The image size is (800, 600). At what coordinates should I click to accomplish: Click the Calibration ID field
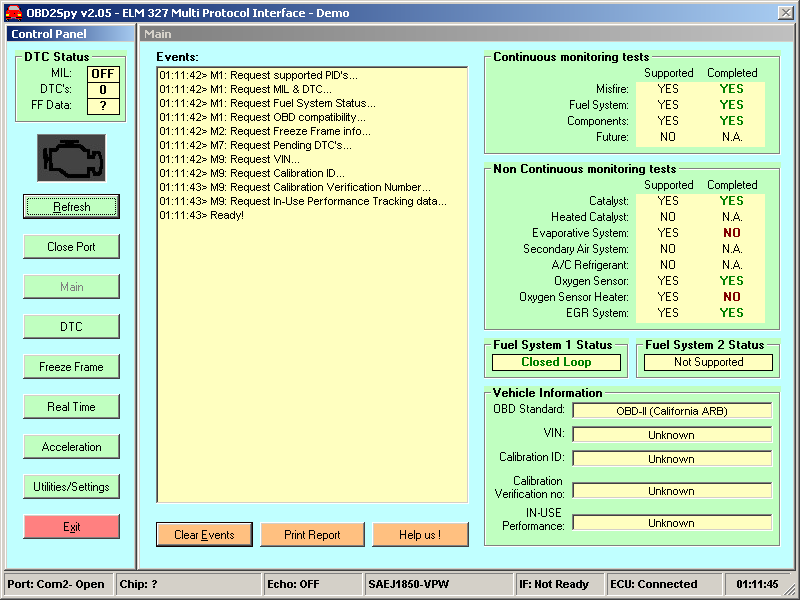[672, 459]
